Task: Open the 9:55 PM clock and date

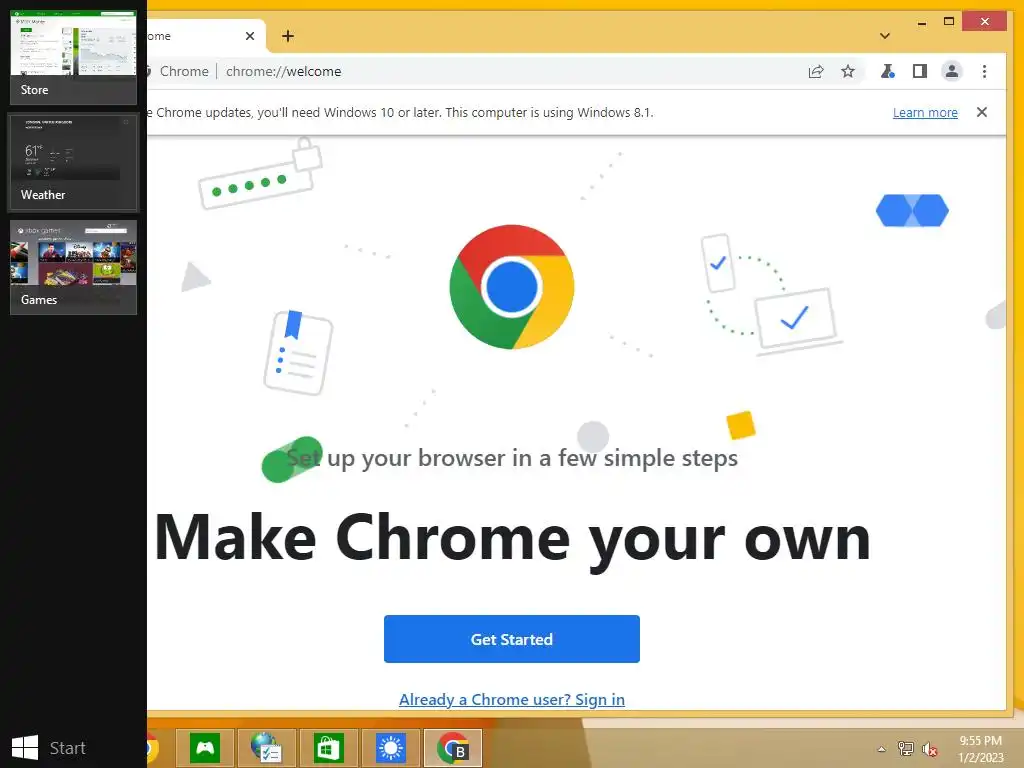Action: [x=980, y=749]
